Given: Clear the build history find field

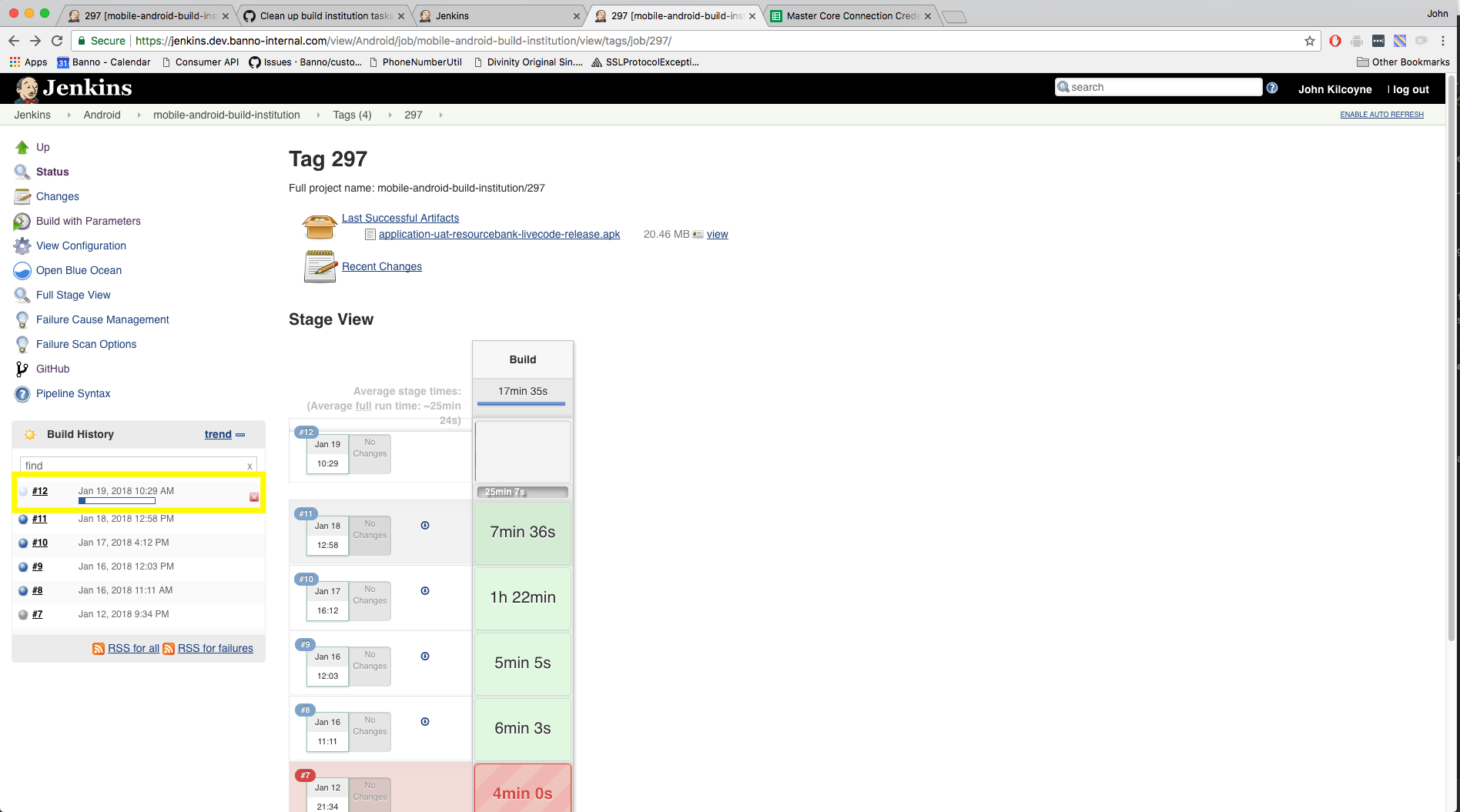Looking at the screenshot, I should point(249,466).
